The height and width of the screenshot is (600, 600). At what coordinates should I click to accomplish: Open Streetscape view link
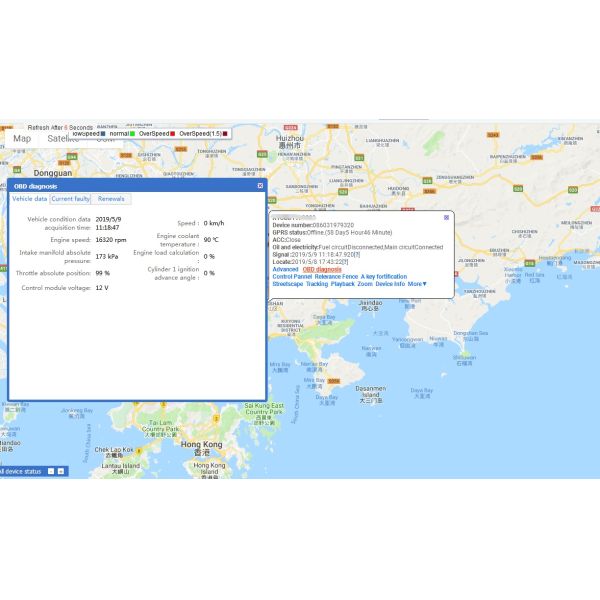click(287, 284)
